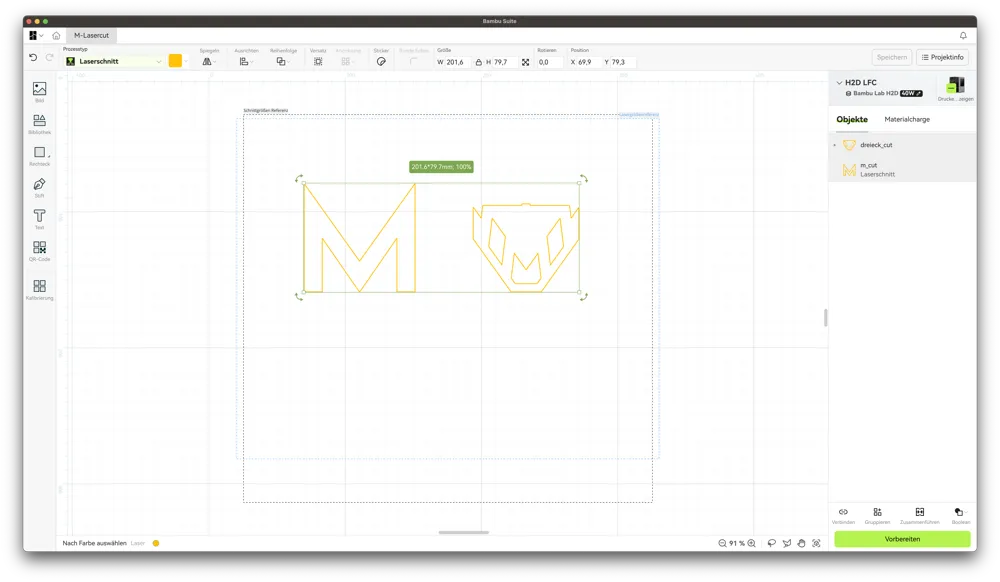Click the zoom-in magnifier icon

pyautogui.click(x=751, y=543)
